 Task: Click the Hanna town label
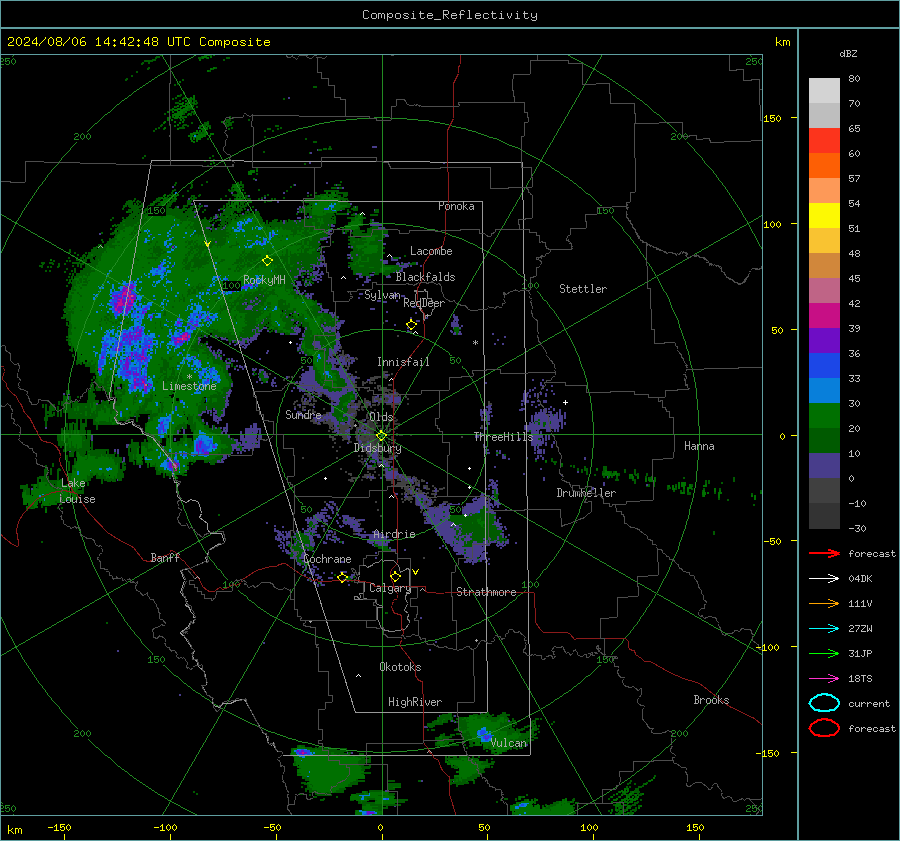[x=699, y=446]
